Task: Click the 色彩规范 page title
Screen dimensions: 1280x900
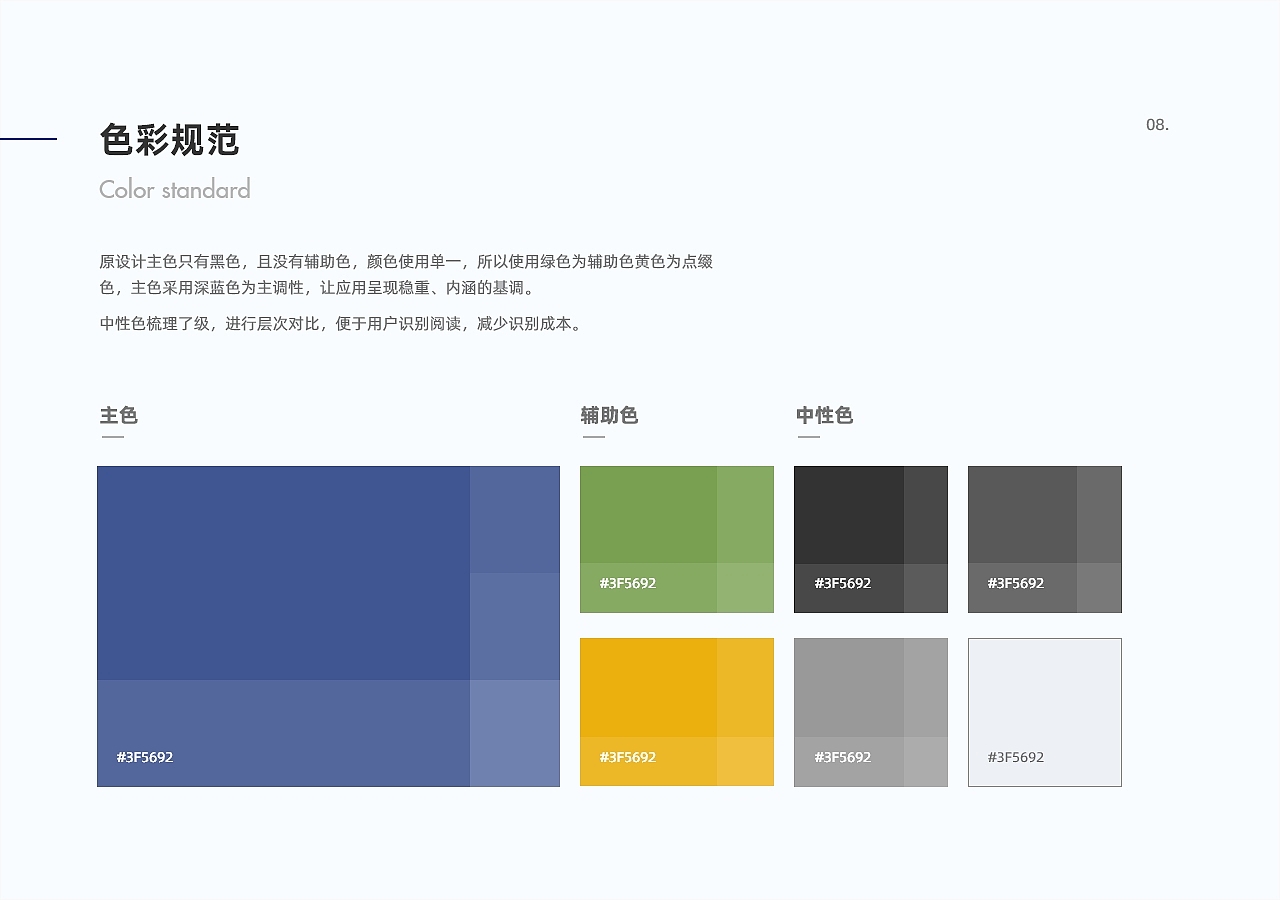Action: [x=170, y=142]
